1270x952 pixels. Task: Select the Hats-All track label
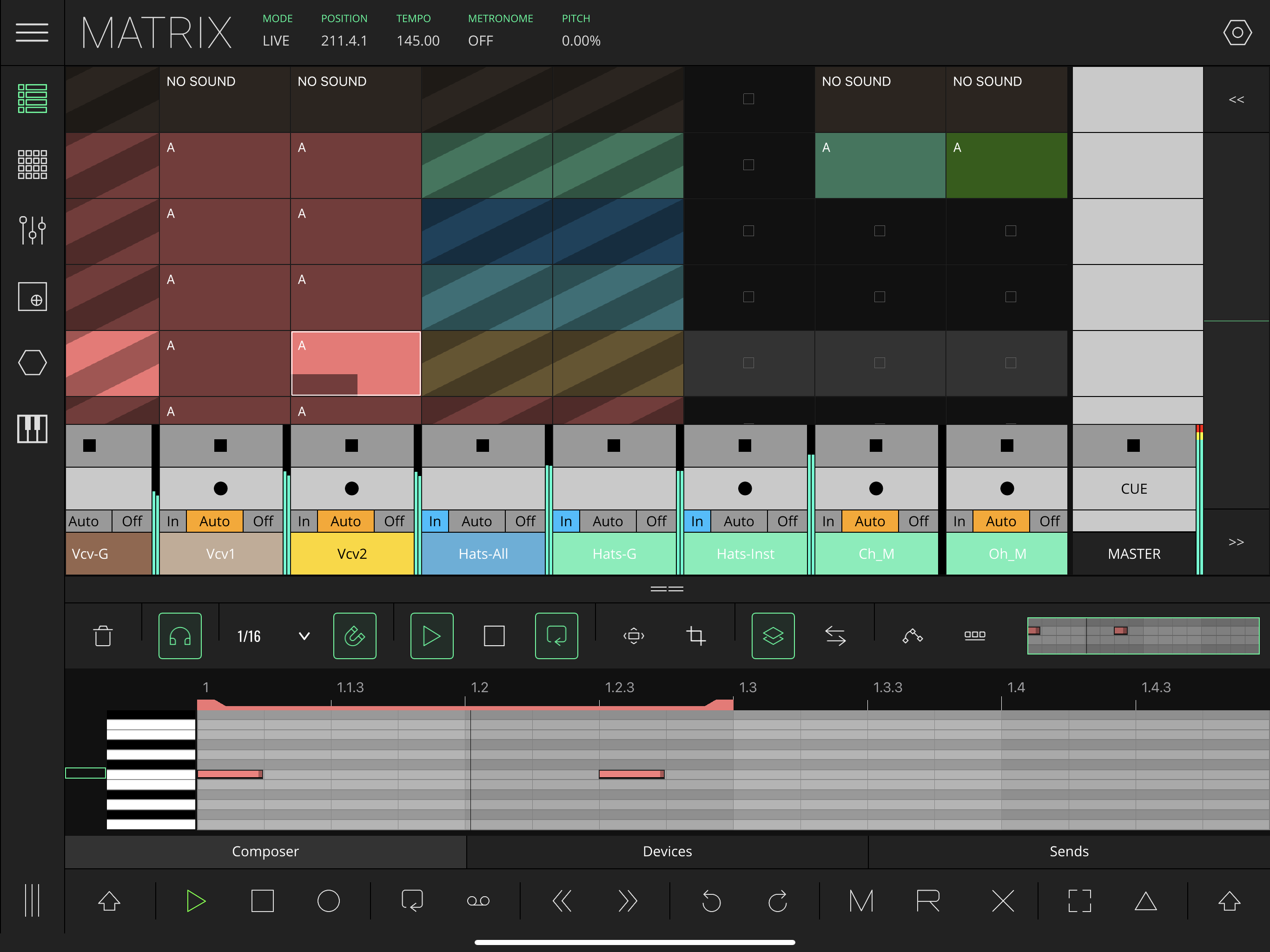tap(483, 554)
